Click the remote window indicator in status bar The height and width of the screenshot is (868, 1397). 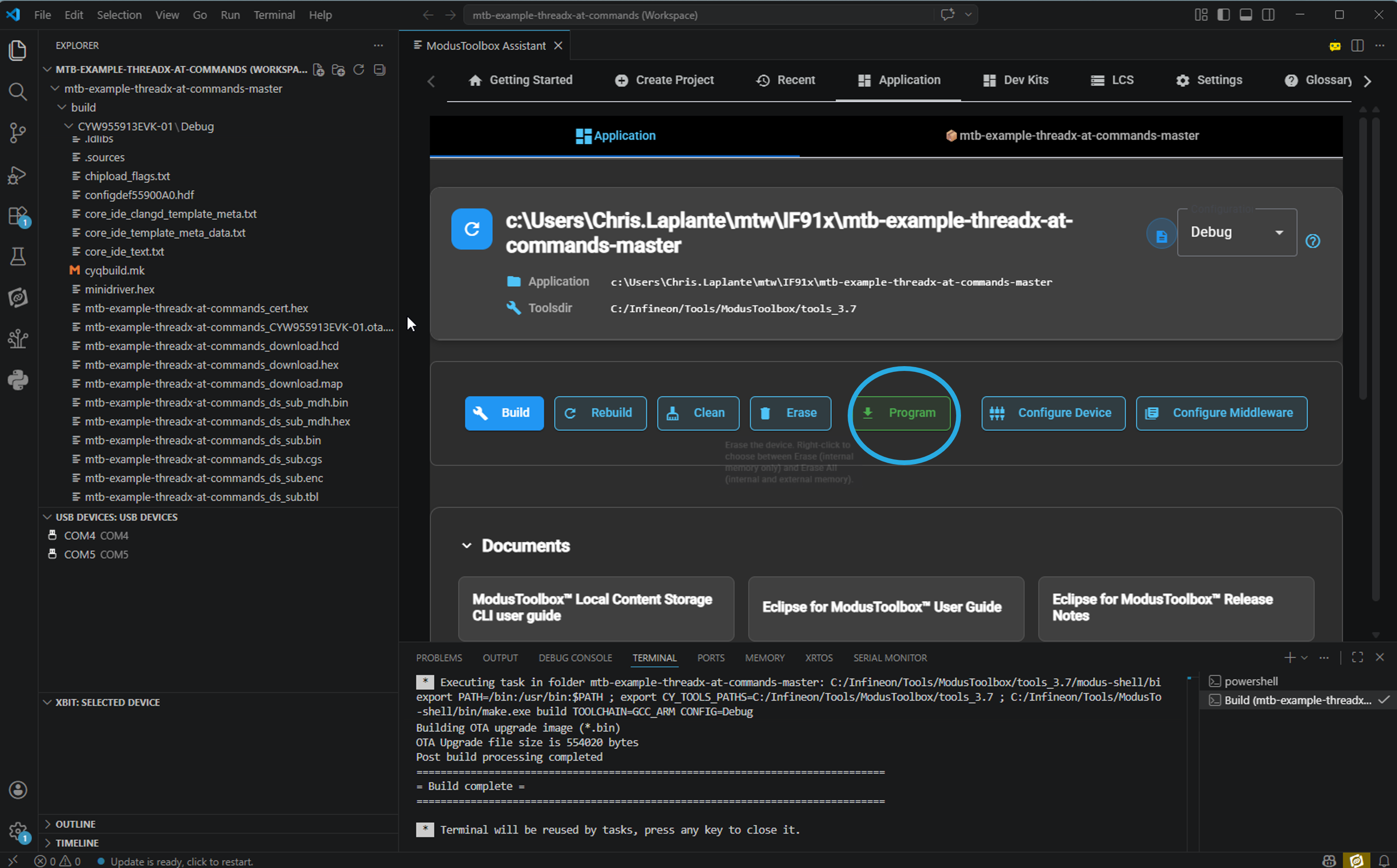12,860
